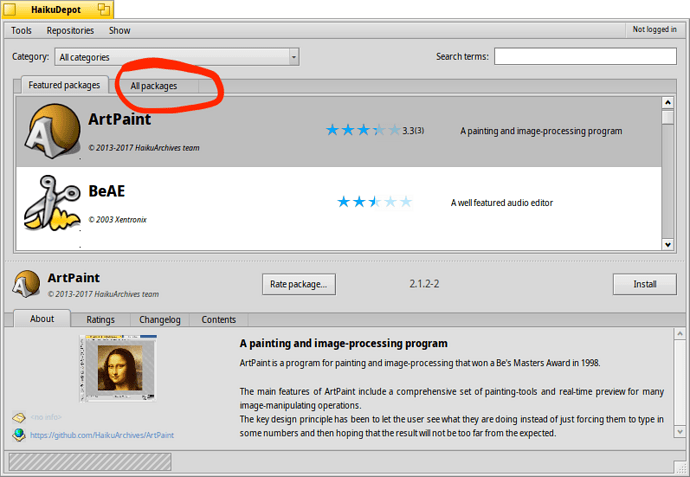690x477 pixels.
Task: Click the Not logged in menu
Action: pyautogui.click(x=654, y=29)
